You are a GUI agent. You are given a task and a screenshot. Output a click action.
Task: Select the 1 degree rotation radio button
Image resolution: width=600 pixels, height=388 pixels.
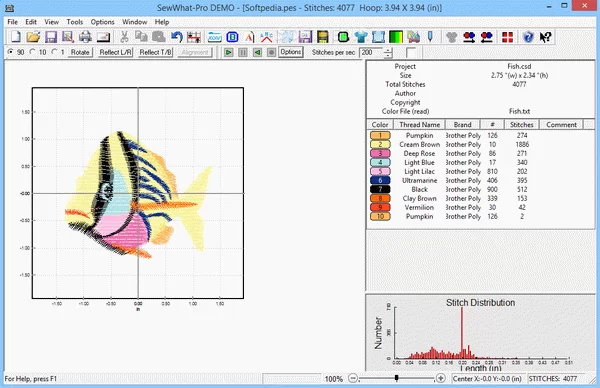point(54,52)
